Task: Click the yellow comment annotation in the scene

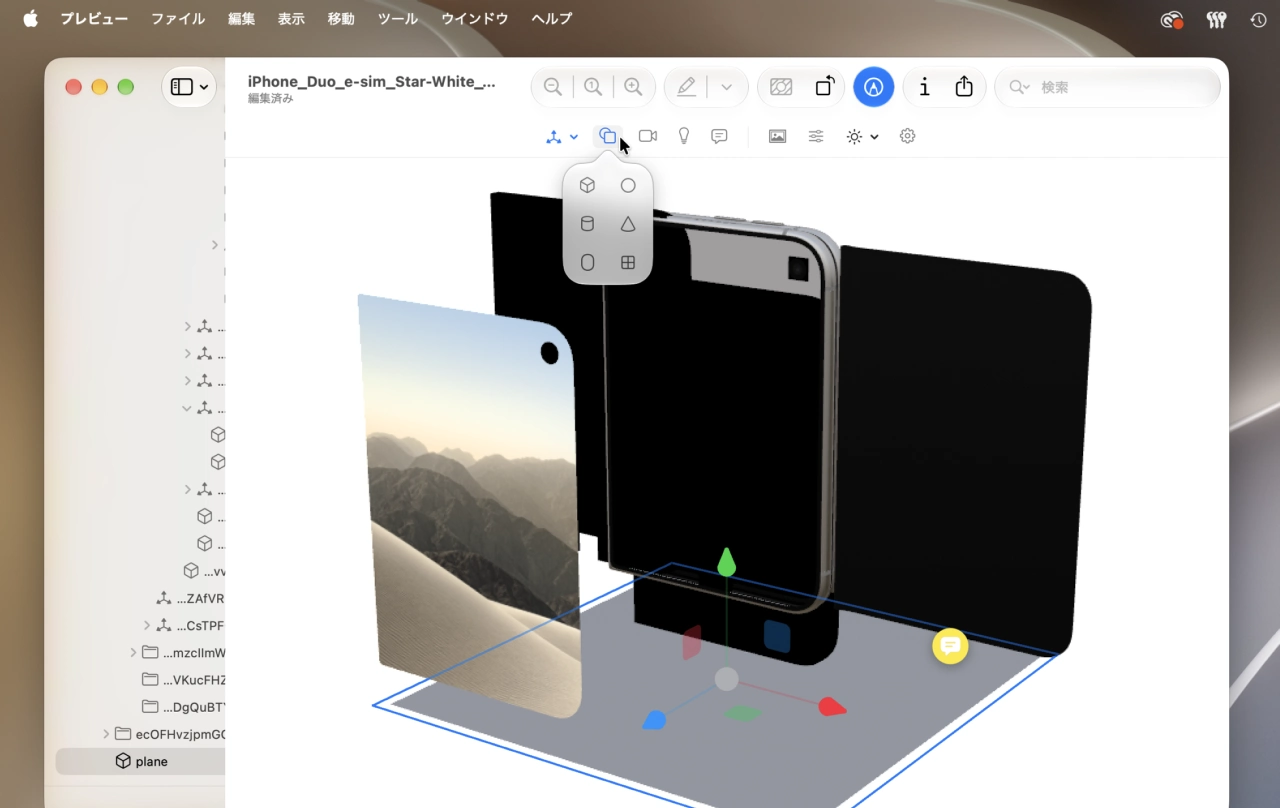Action: coord(950,646)
